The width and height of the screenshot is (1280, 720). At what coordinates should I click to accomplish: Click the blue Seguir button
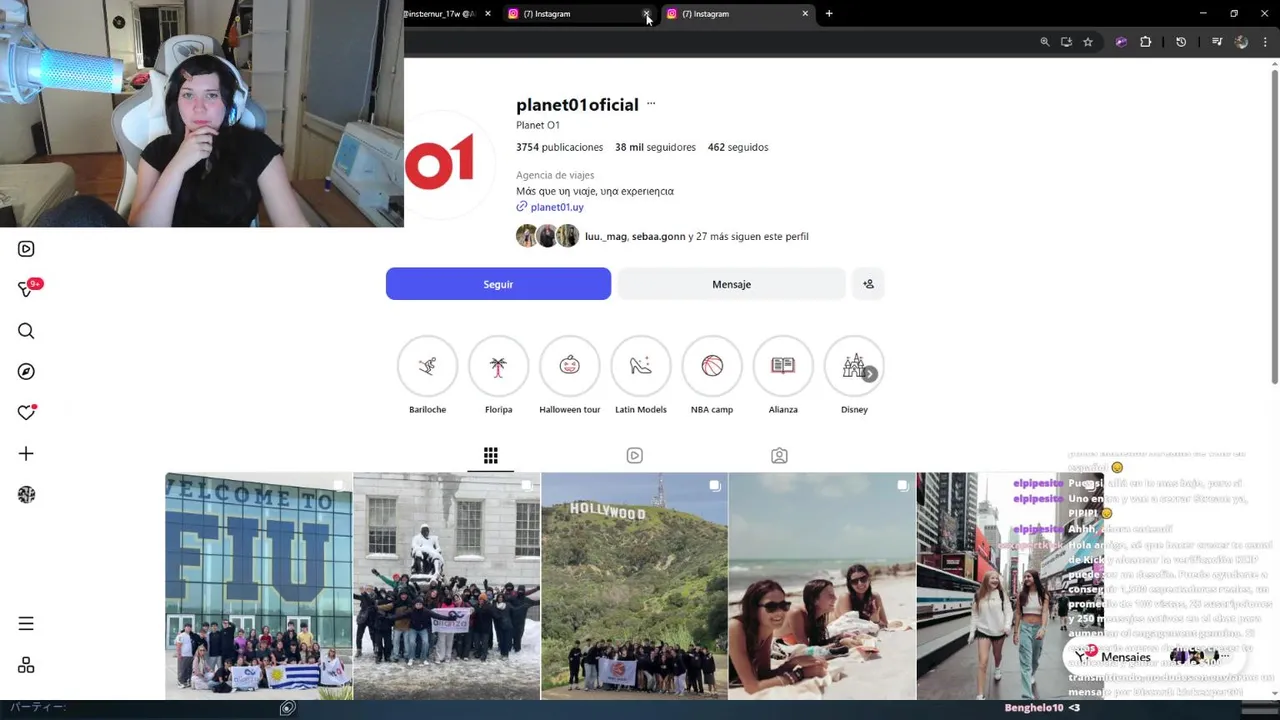coord(498,284)
